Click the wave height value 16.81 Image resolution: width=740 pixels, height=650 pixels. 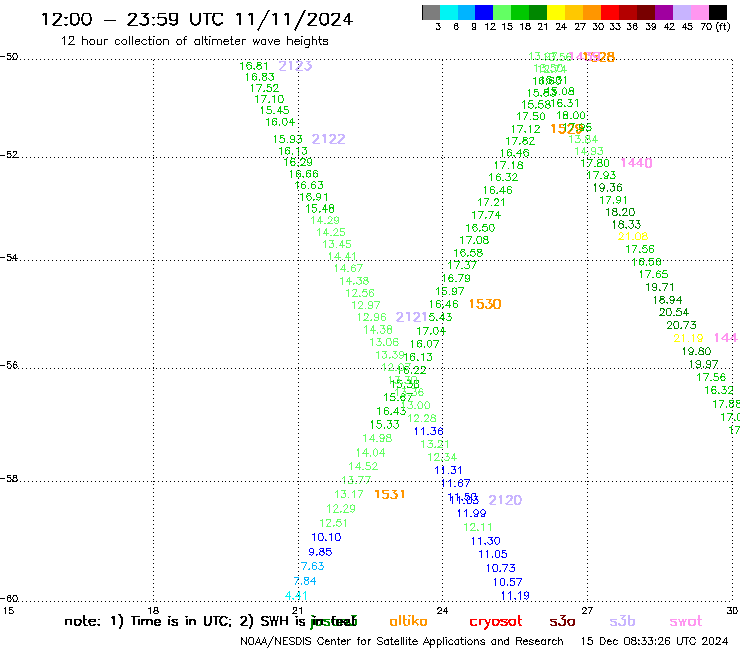coord(254,66)
